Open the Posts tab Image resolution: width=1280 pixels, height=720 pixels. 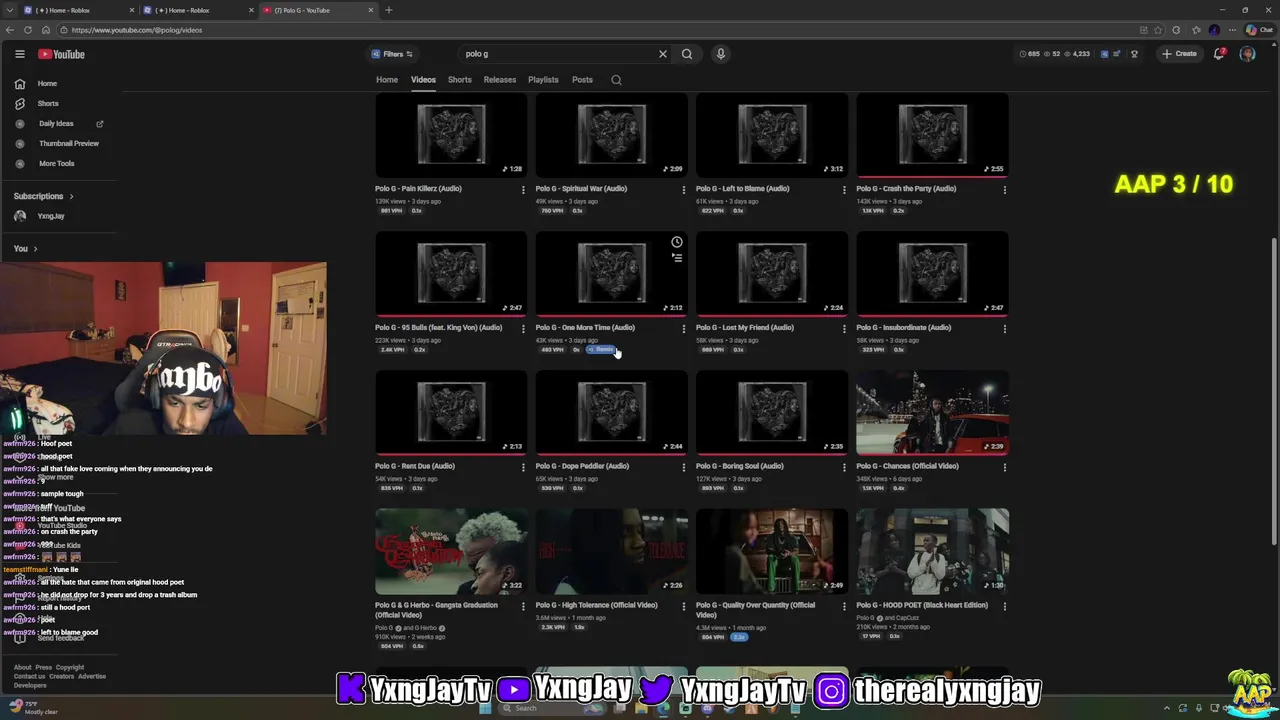pyautogui.click(x=582, y=80)
